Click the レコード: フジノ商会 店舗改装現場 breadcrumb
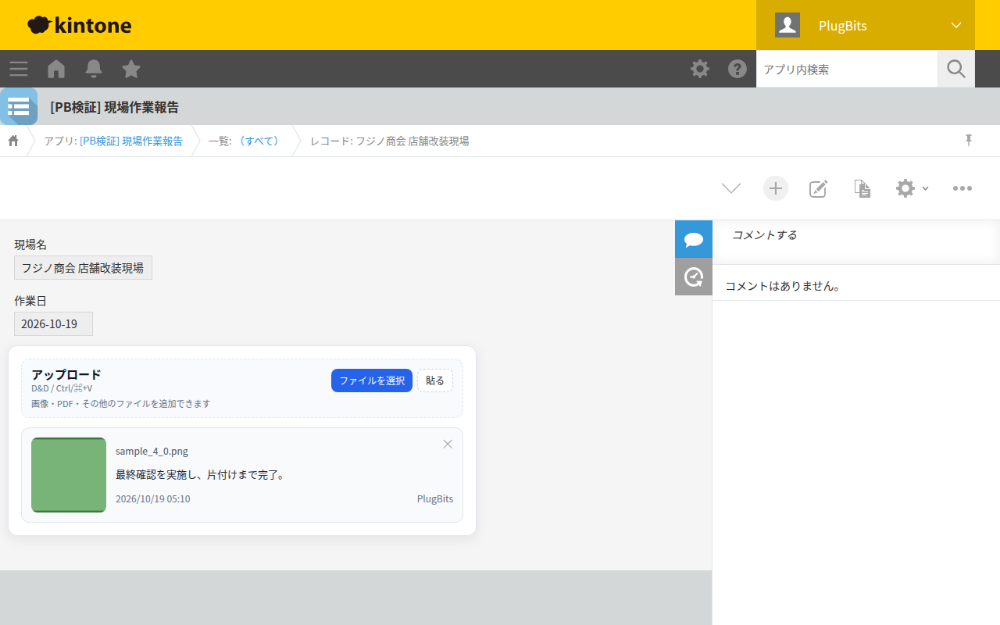The width and height of the screenshot is (1000, 625). [x=389, y=141]
